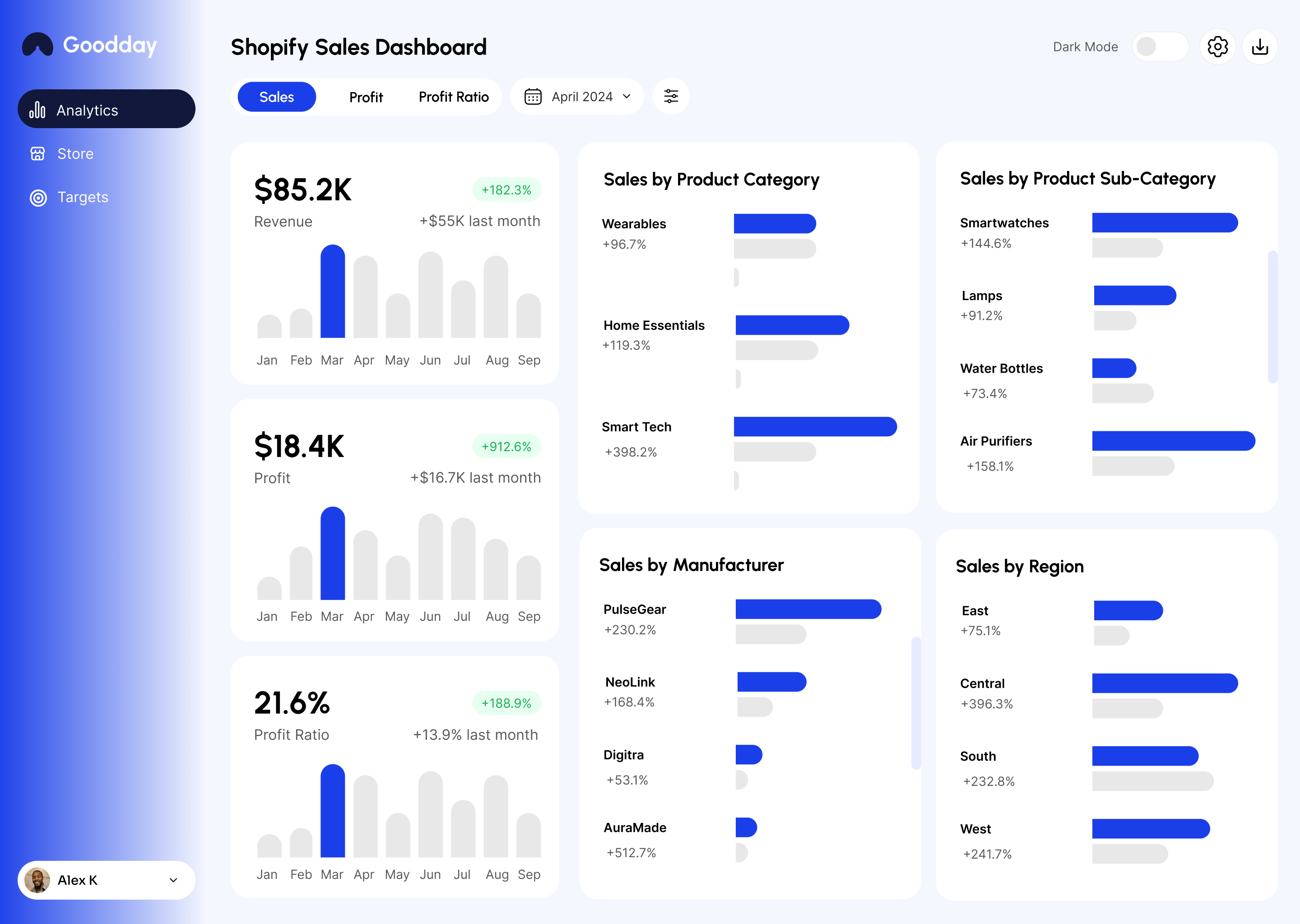
Task: Click Alex K's profile avatar
Action: tap(37, 880)
